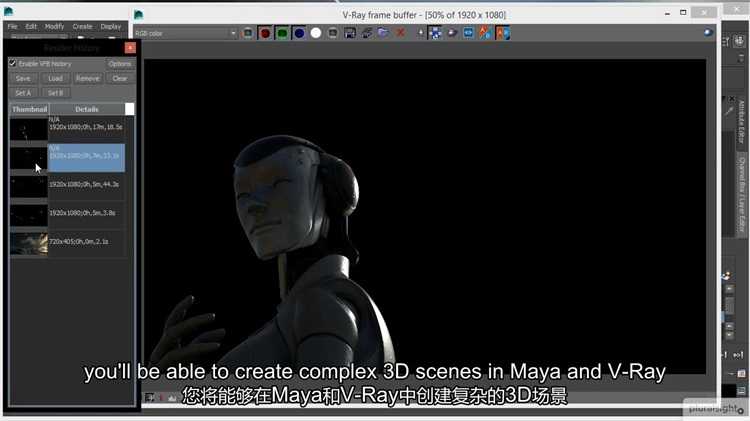Screen dimensions: 750x421
Task: Click the Details column header
Action: point(87,109)
